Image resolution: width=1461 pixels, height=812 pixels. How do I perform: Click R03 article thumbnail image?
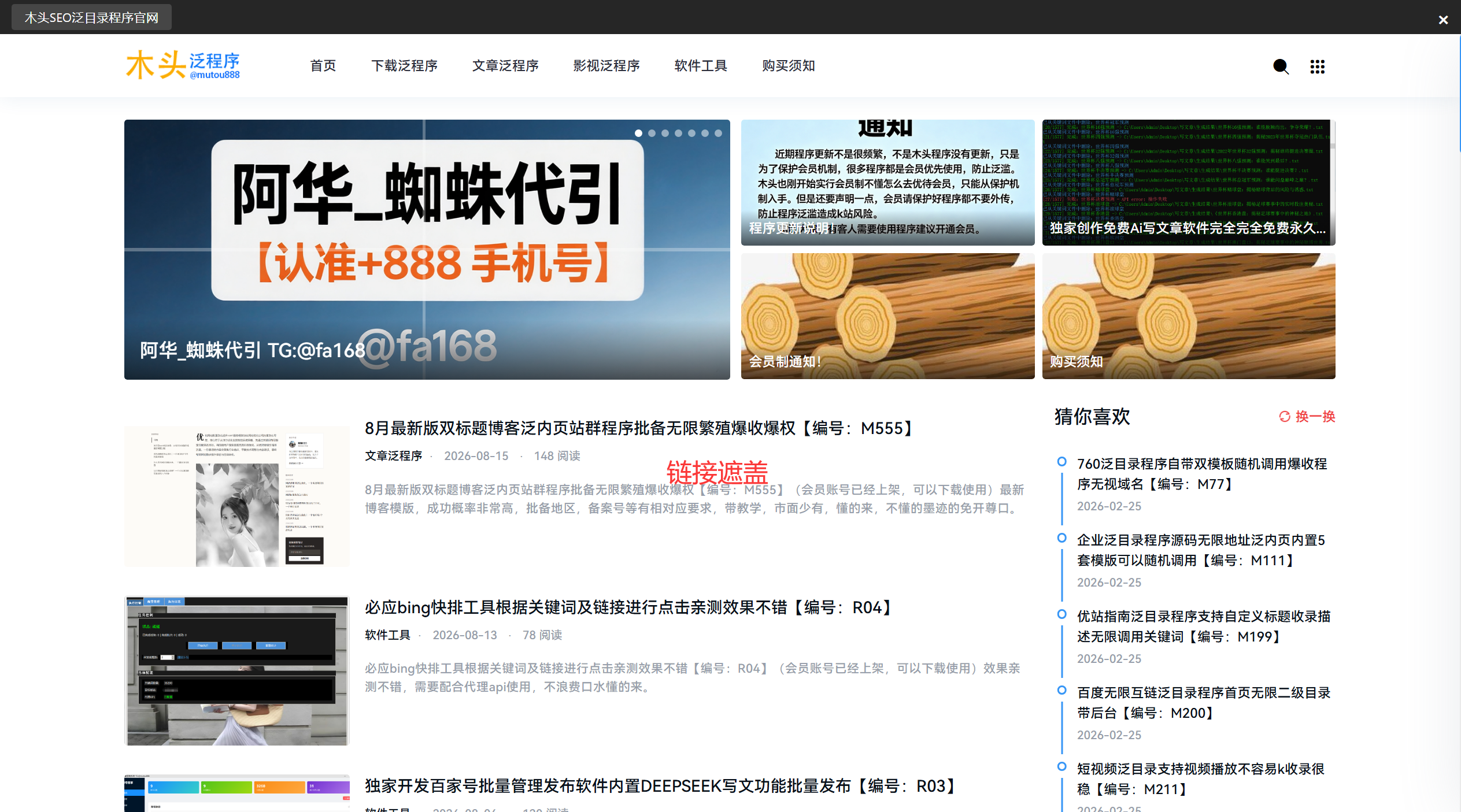pyautogui.click(x=237, y=793)
